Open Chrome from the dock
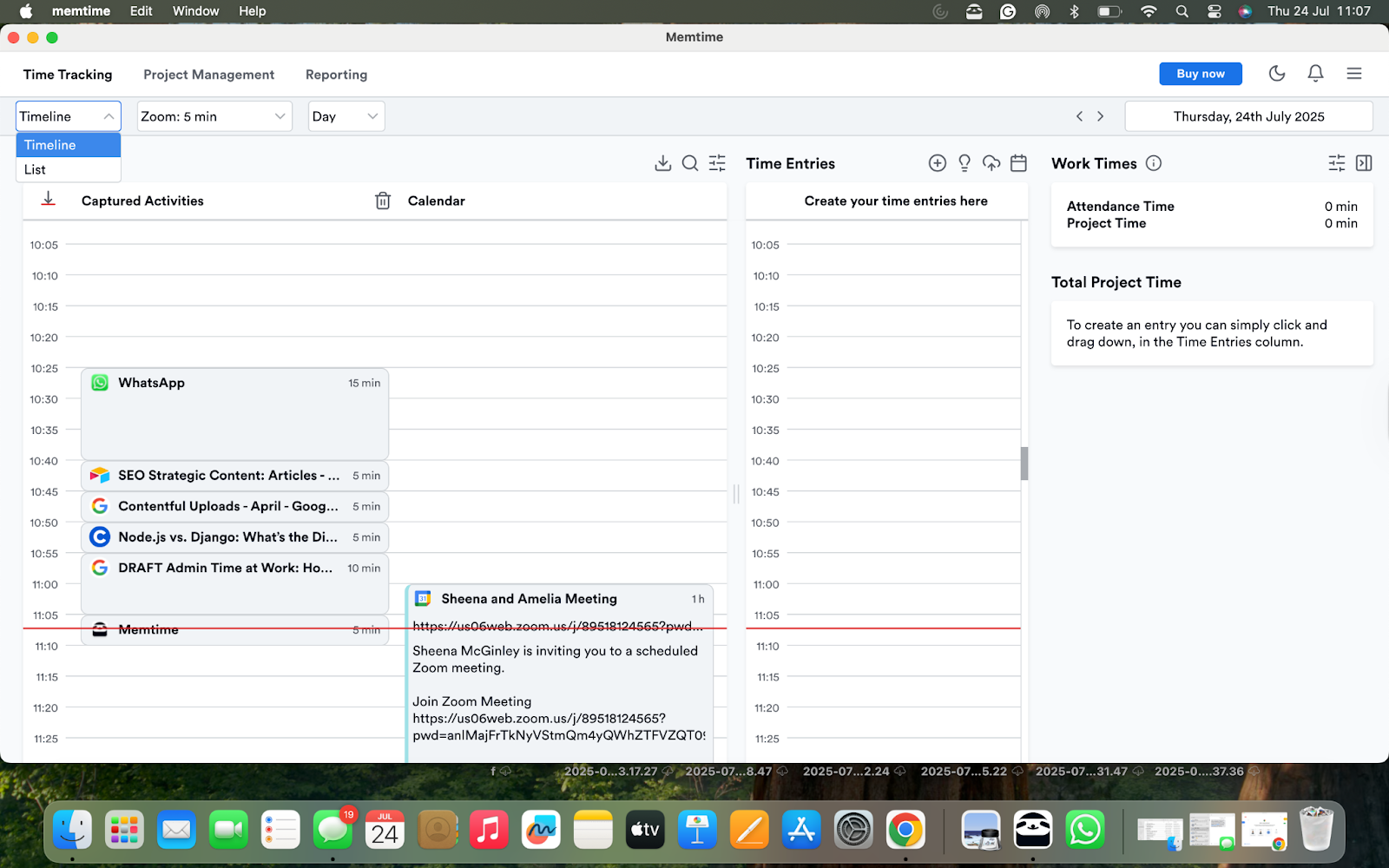 (905, 831)
